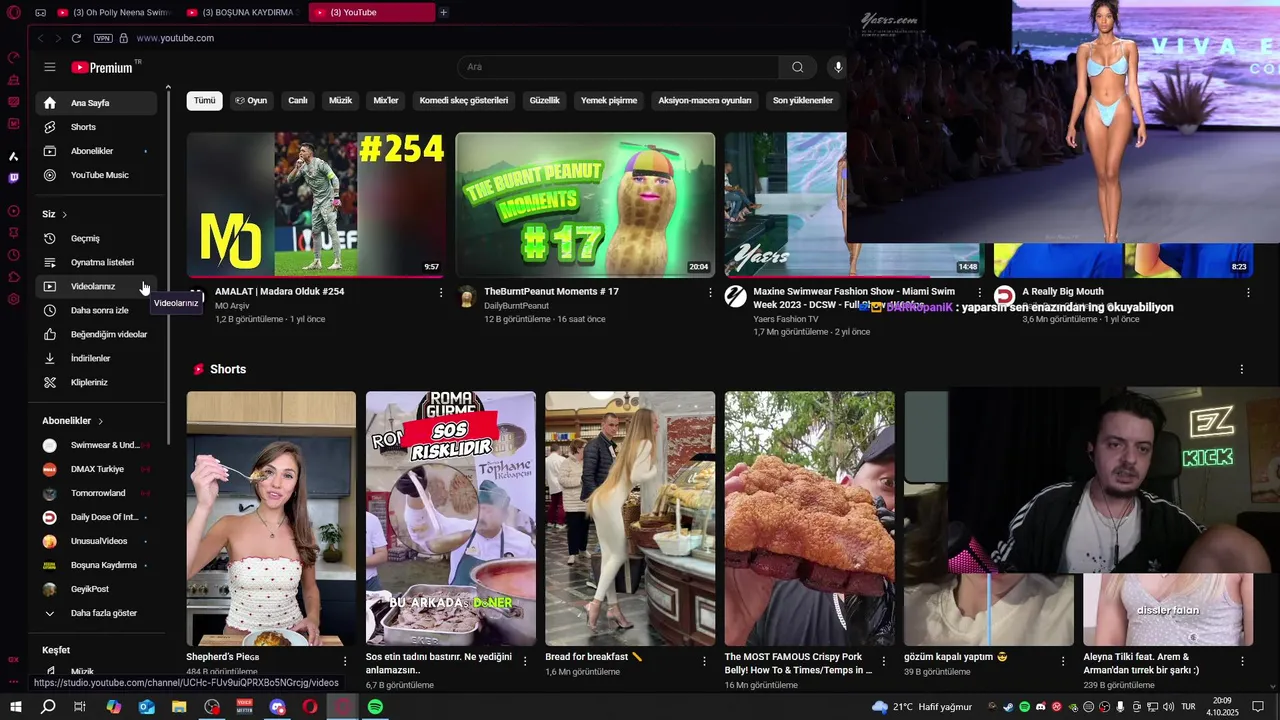Open options for A Really Big Mouth

coord(1248,292)
